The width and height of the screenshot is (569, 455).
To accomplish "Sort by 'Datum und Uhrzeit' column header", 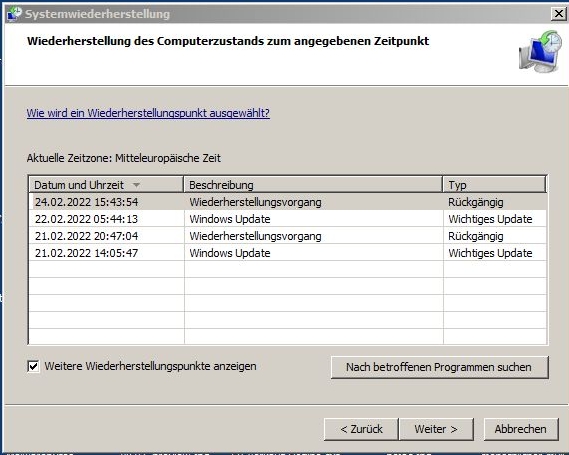I will (x=106, y=185).
